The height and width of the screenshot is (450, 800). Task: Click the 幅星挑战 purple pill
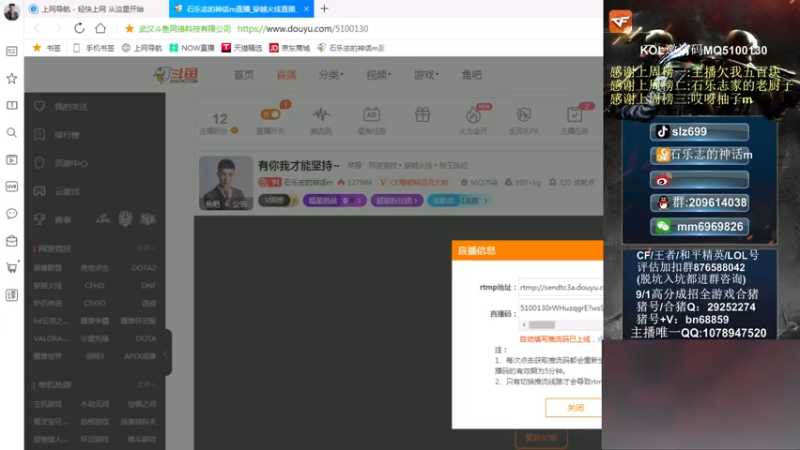coord(334,201)
